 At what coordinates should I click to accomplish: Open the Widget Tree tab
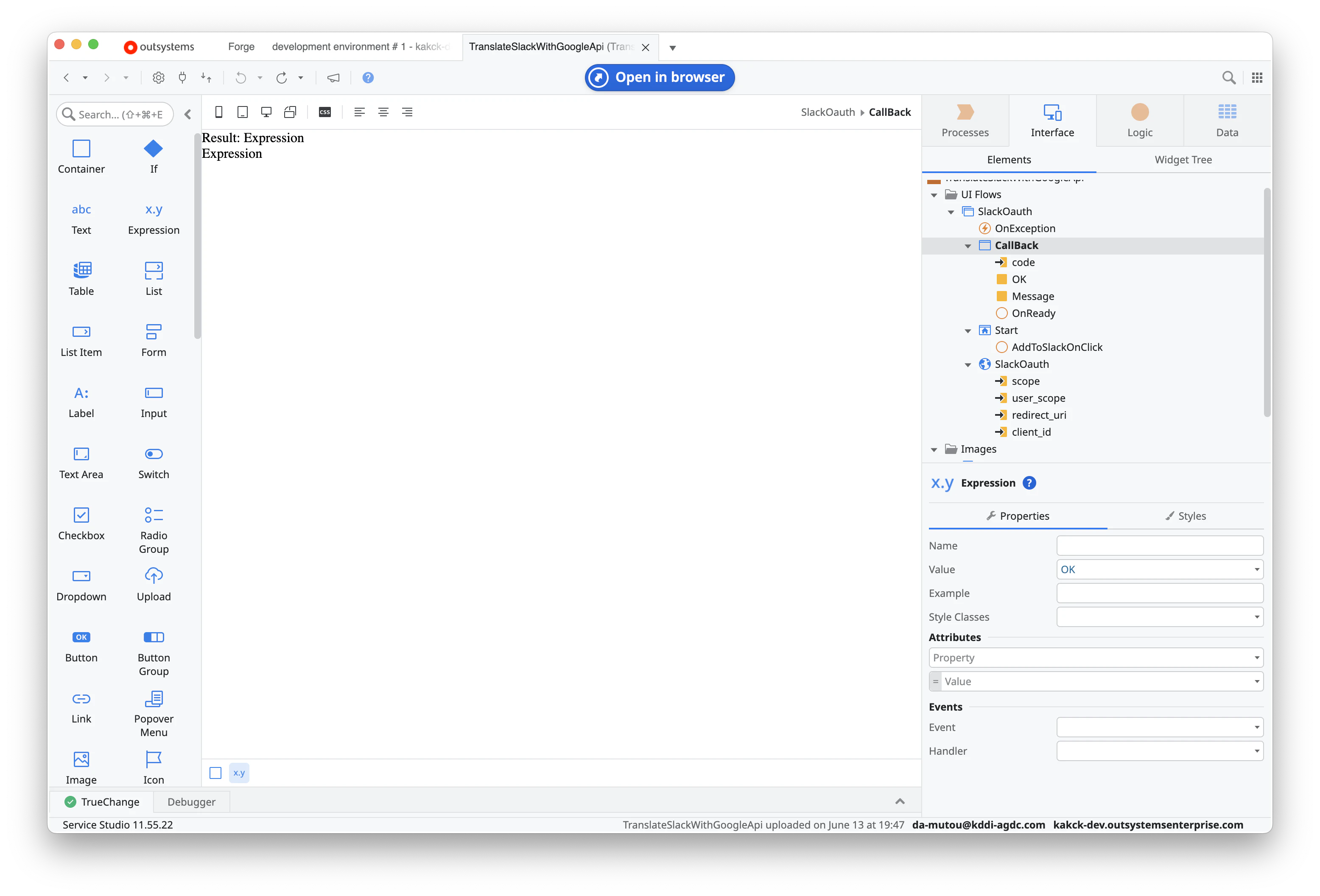point(1183,160)
